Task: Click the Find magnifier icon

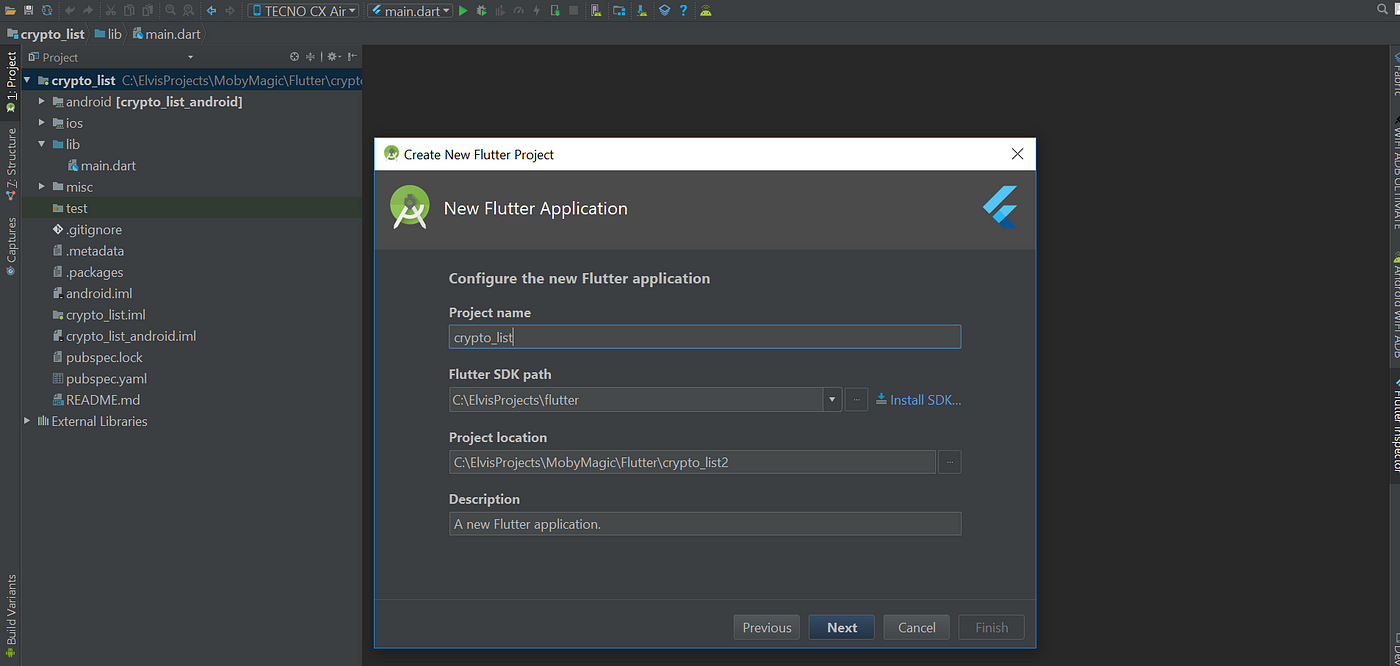Action: click(x=170, y=10)
